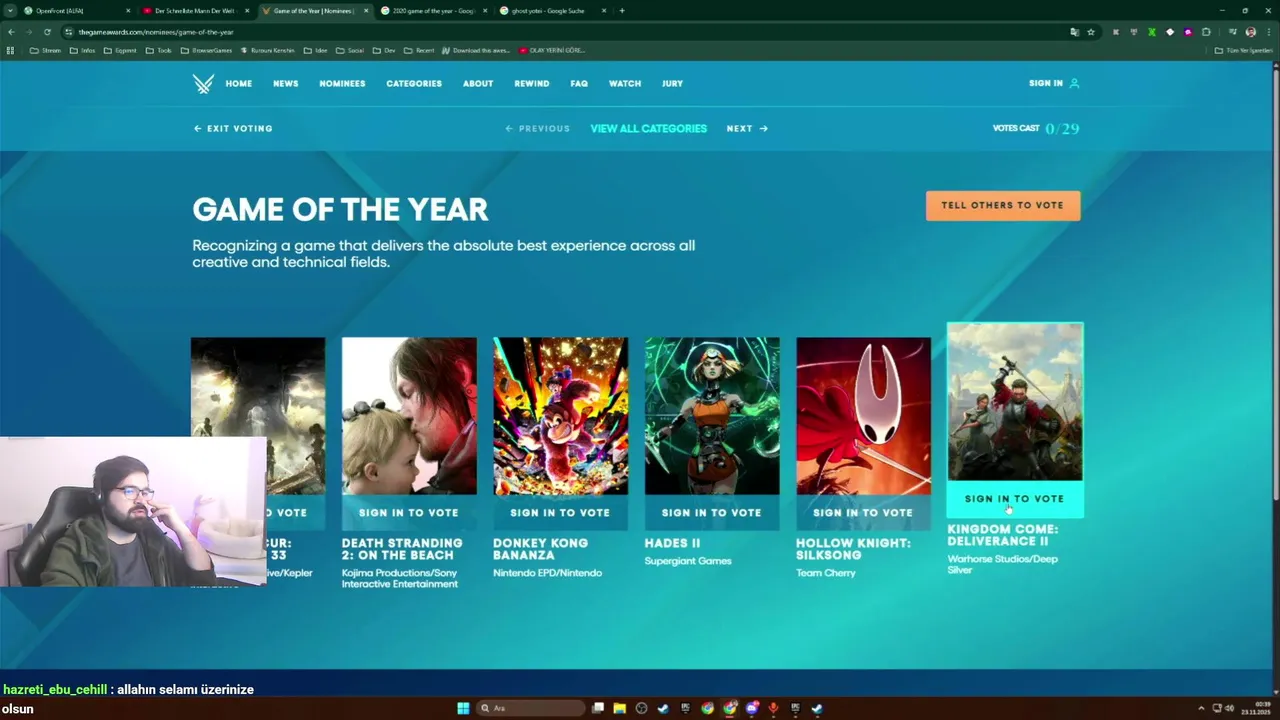Click the Hades II cover art
This screenshot has height=720, width=1280.
712,416
